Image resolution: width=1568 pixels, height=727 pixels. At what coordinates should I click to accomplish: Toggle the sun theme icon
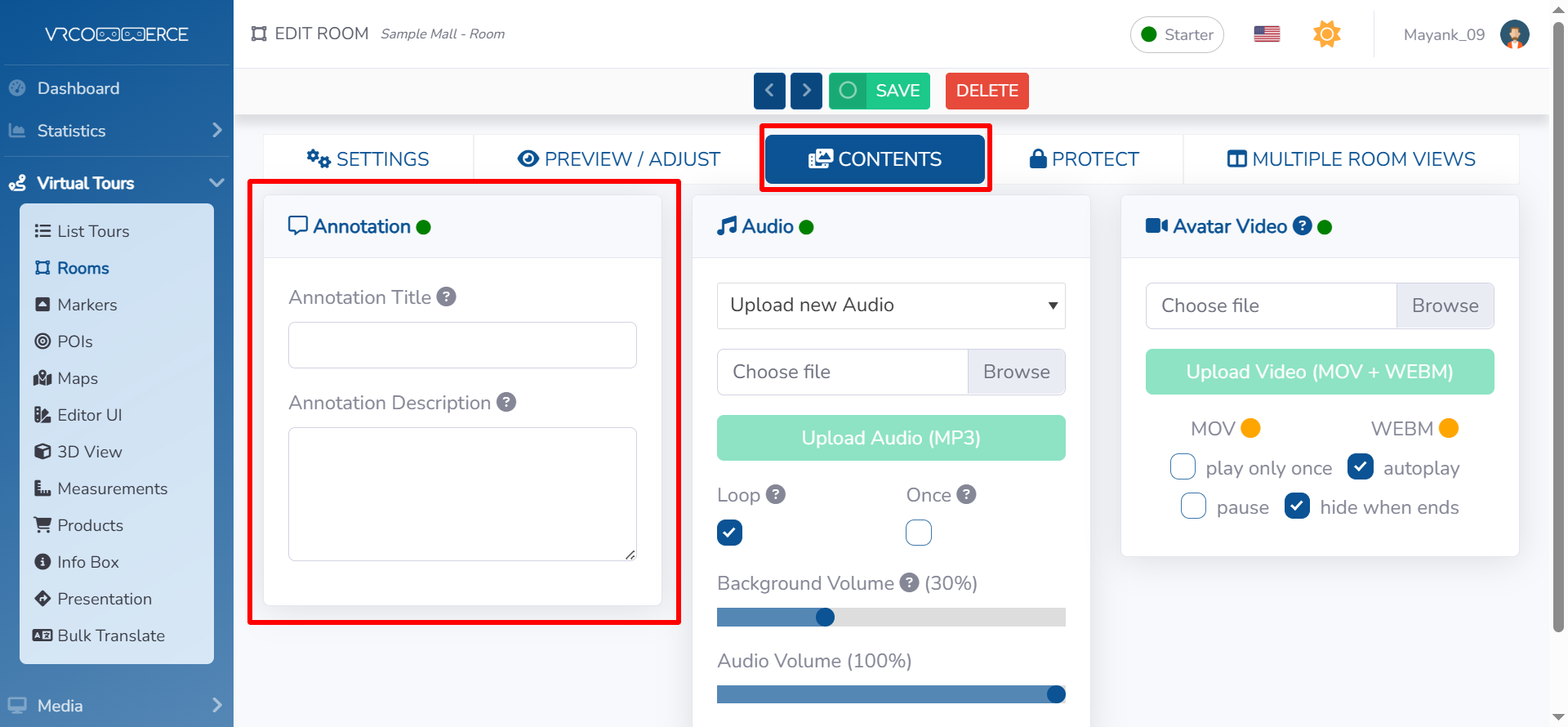click(1326, 34)
